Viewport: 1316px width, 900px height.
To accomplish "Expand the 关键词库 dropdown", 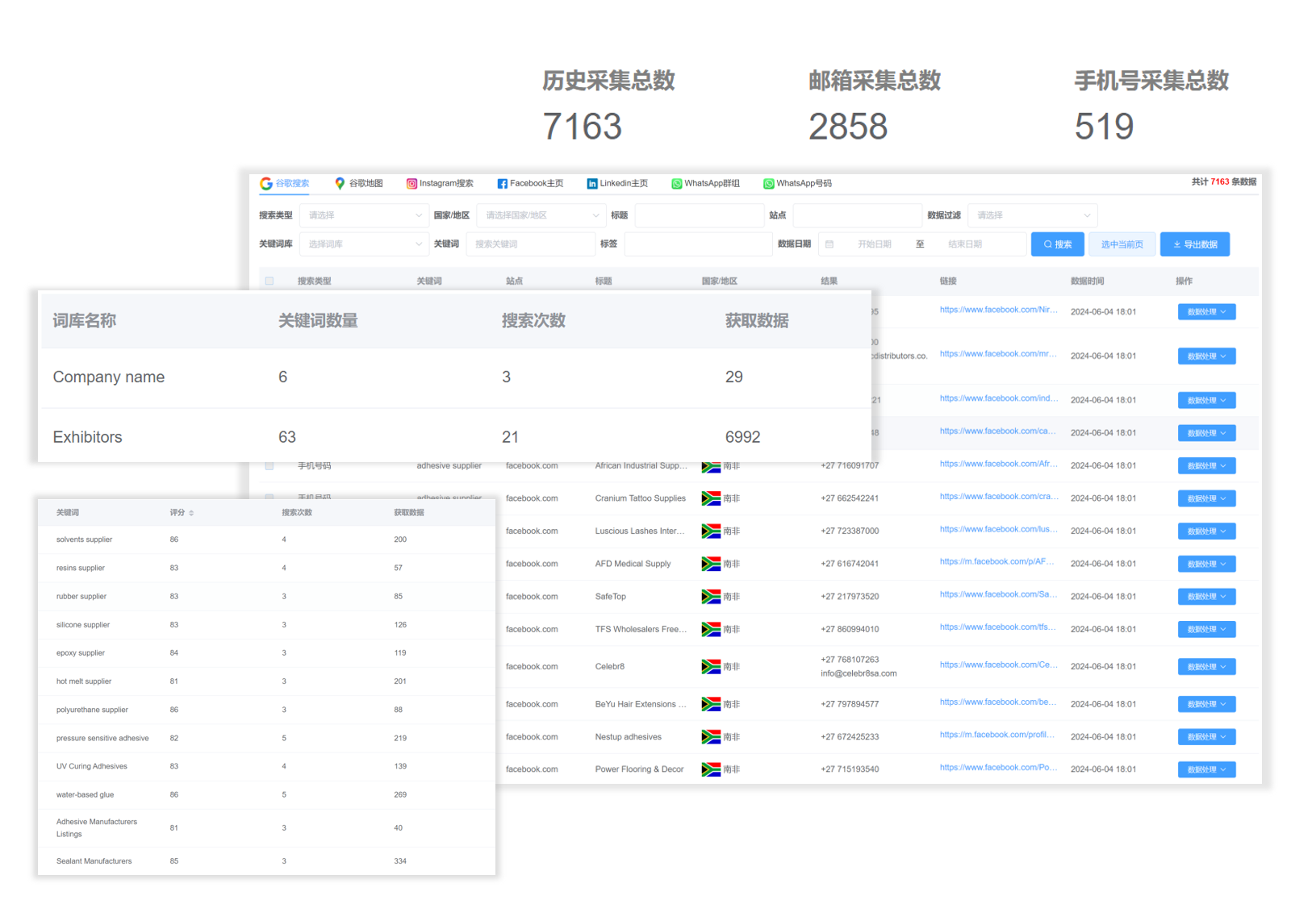I will [364, 244].
